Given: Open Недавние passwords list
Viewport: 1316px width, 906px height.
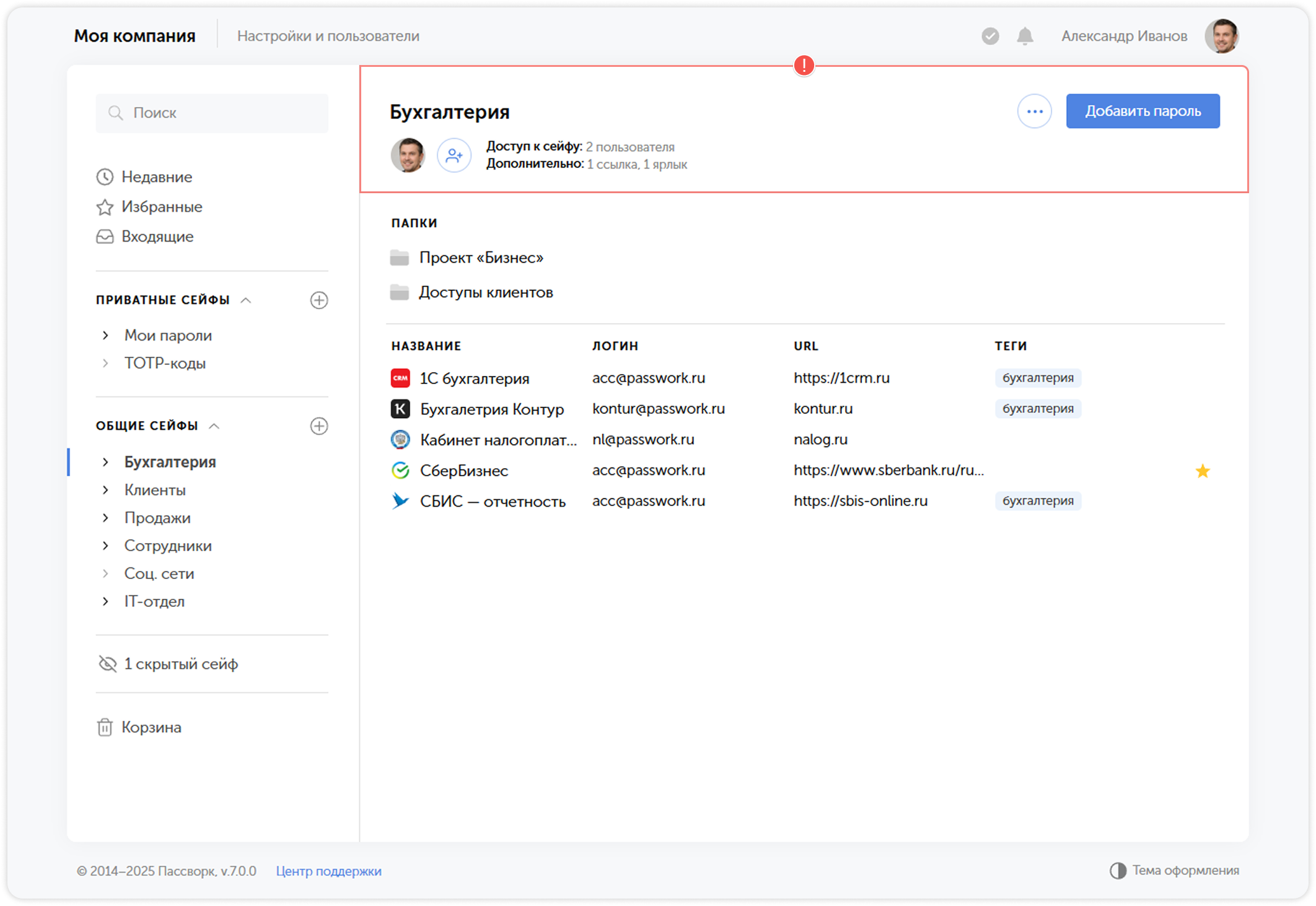Looking at the screenshot, I should pyautogui.click(x=157, y=177).
